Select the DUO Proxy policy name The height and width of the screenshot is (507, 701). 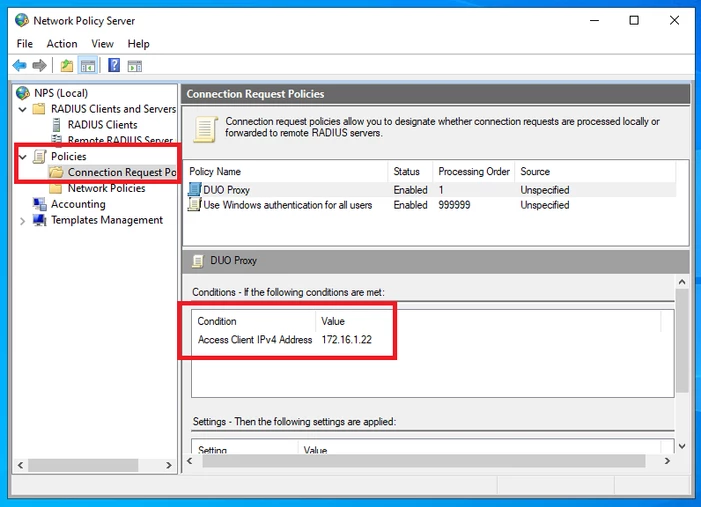point(226,190)
